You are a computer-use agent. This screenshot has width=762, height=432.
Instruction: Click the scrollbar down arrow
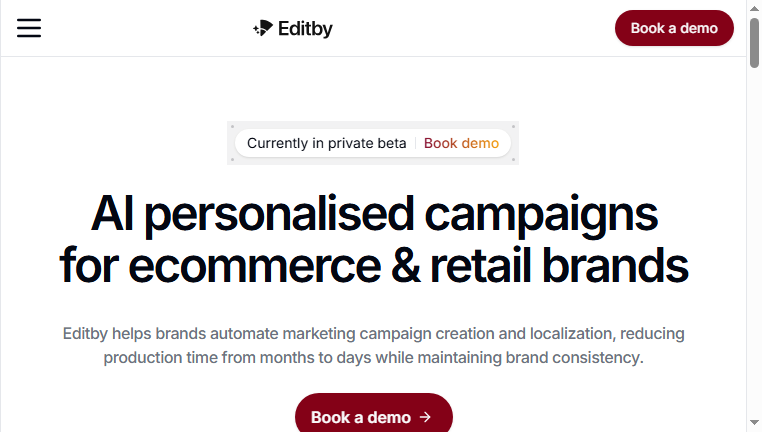(754, 423)
